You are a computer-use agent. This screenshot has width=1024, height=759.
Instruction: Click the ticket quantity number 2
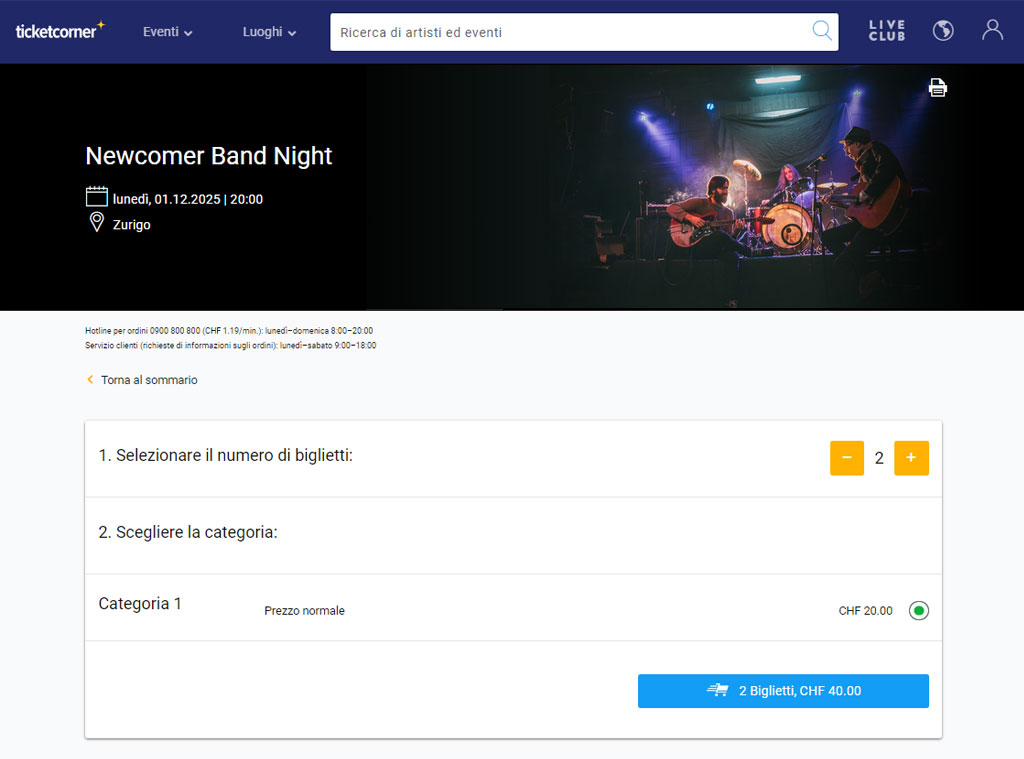click(879, 459)
